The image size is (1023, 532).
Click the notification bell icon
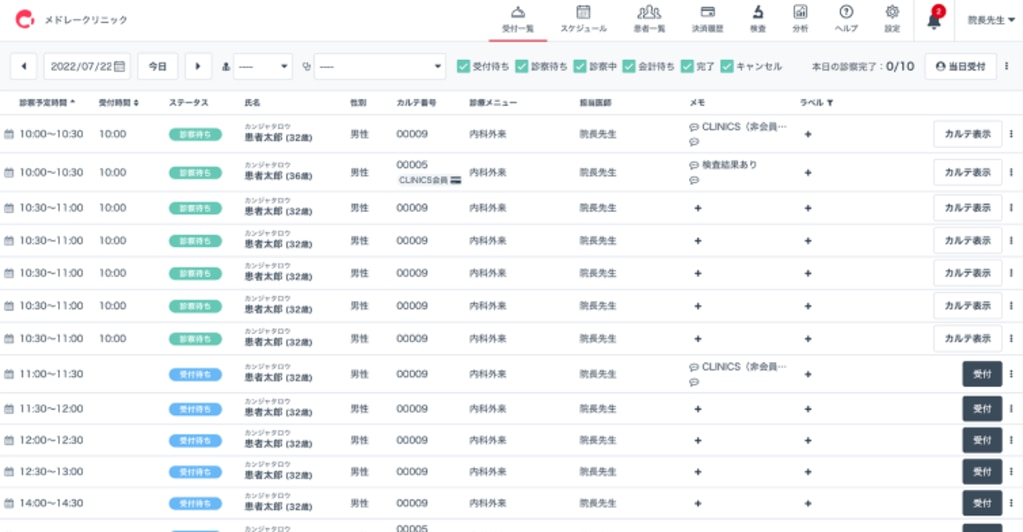coord(935,20)
